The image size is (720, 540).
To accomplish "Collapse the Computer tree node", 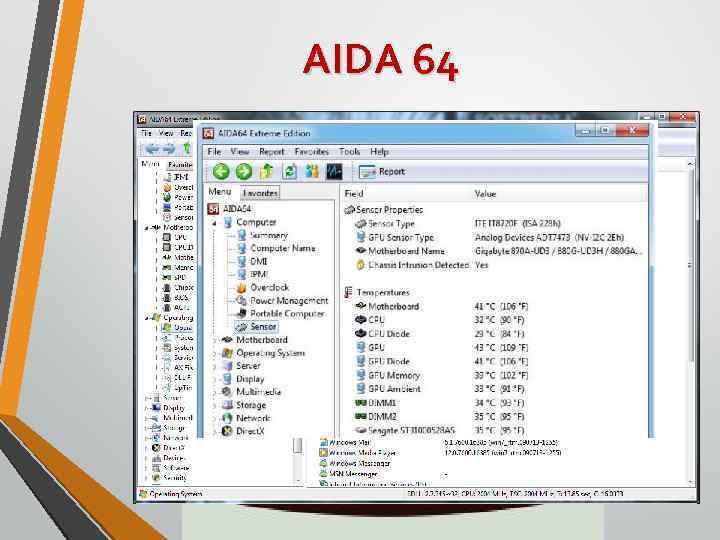I will coord(214,223).
